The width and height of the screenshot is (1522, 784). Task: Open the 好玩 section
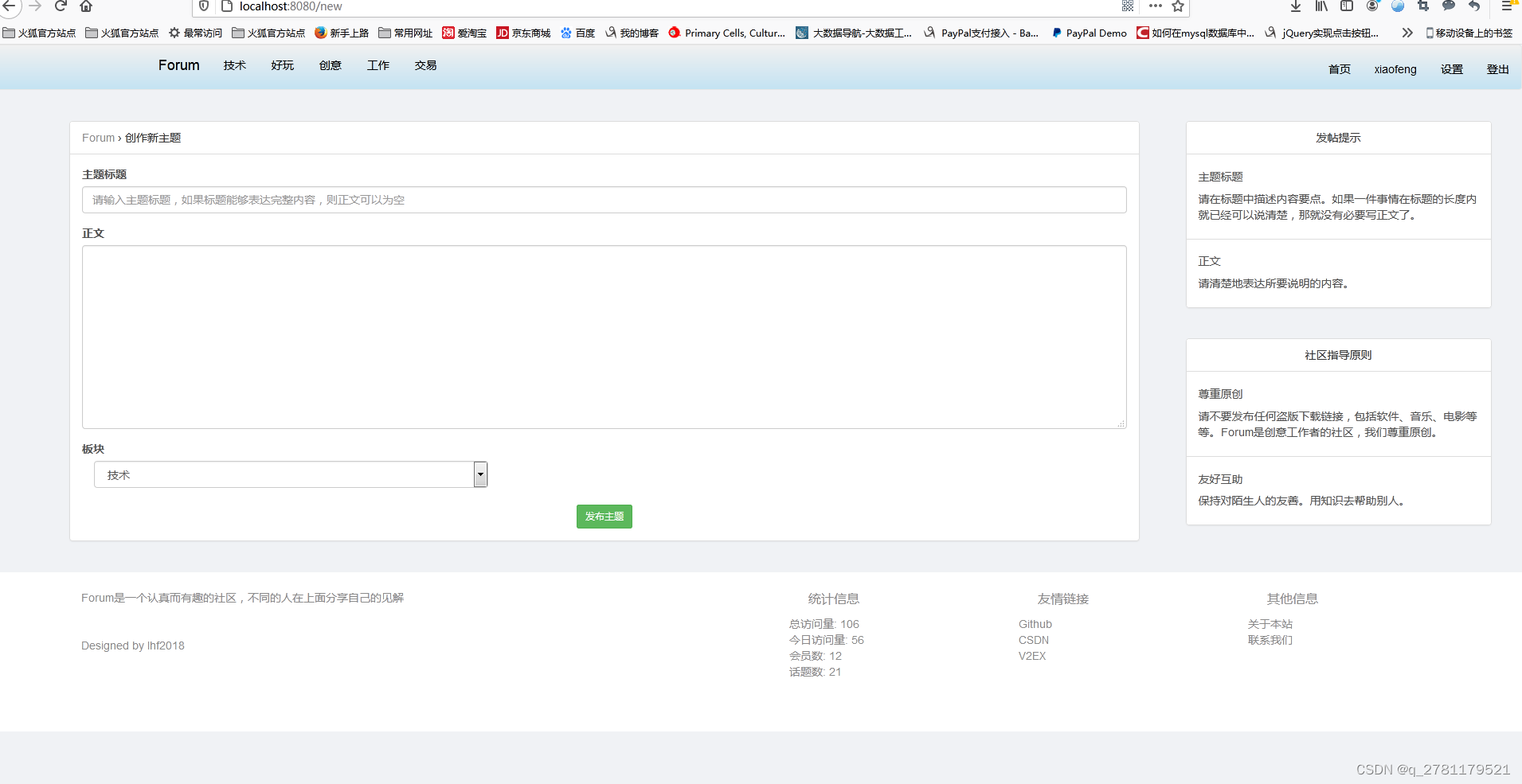(x=282, y=65)
